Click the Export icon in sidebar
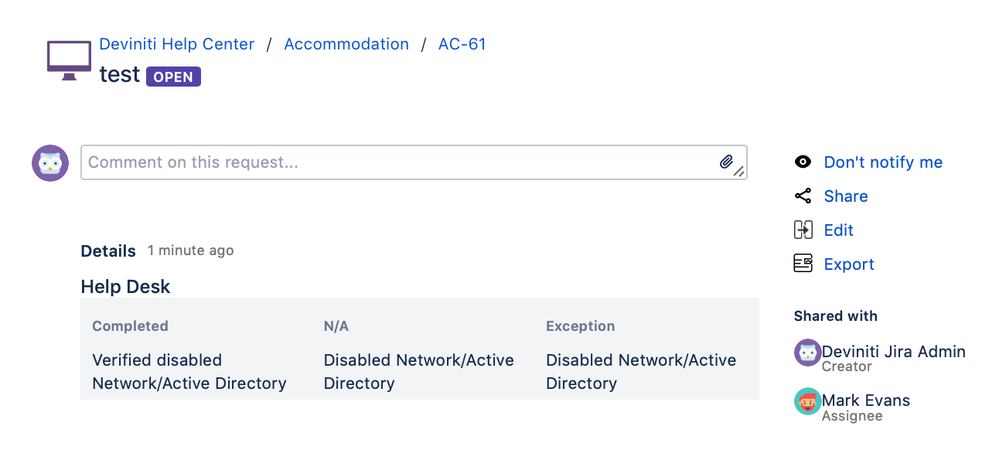999x467 pixels. (x=802, y=264)
